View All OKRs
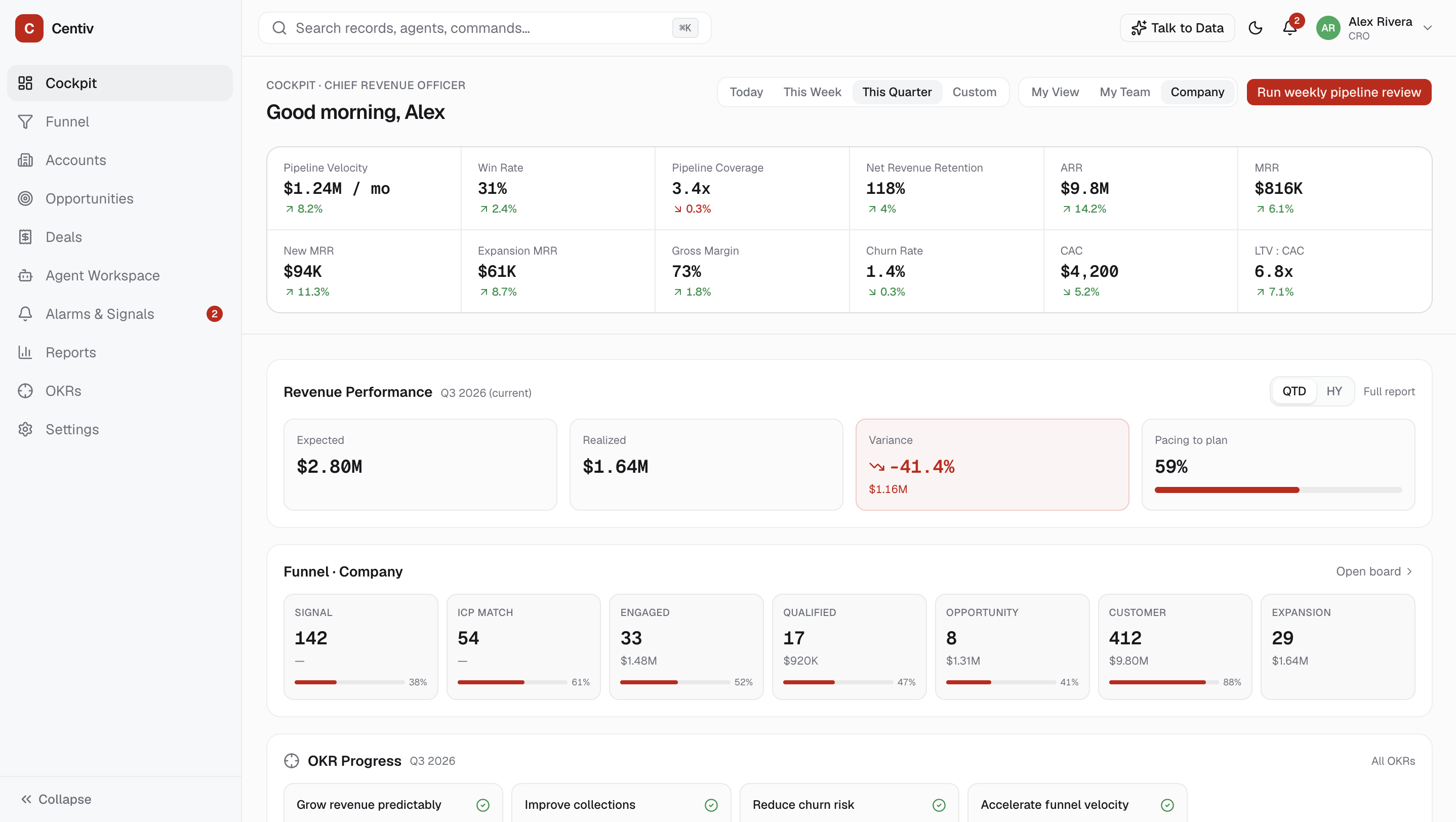The width and height of the screenshot is (1456, 822). pos(1393,760)
